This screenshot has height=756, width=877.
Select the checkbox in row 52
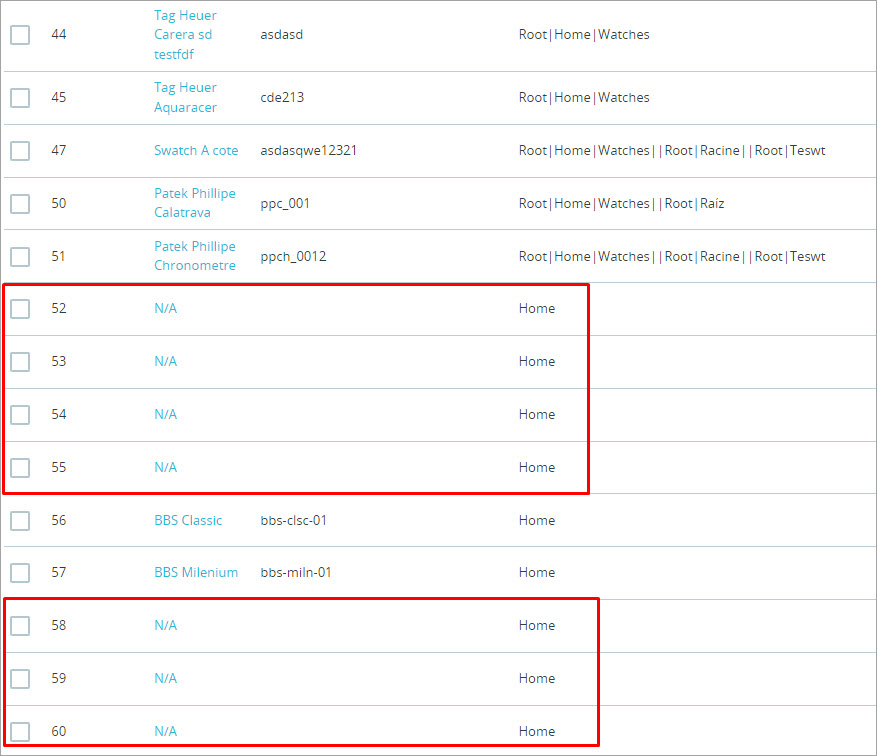point(20,309)
